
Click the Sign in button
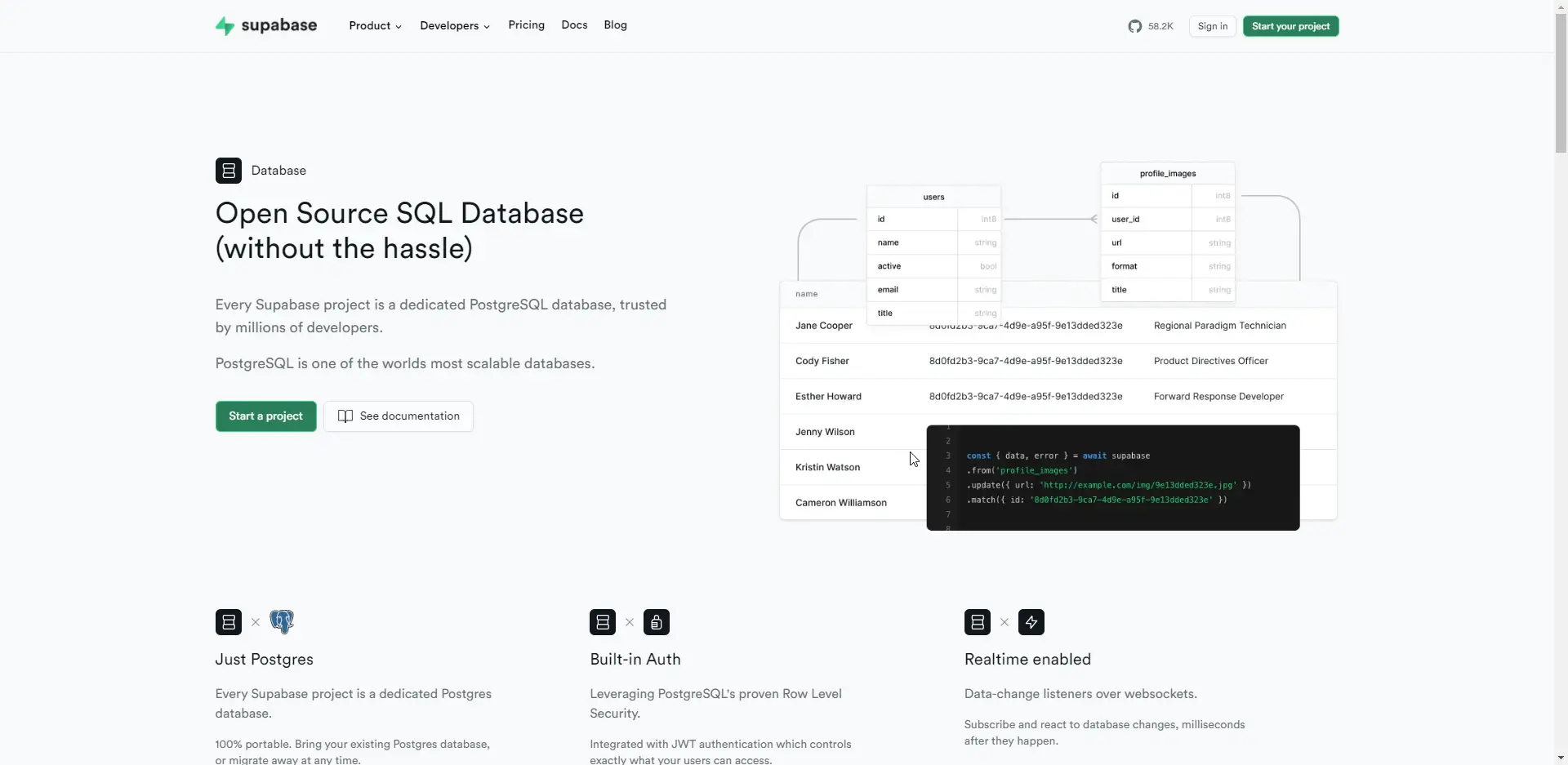(x=1213, y=26)
